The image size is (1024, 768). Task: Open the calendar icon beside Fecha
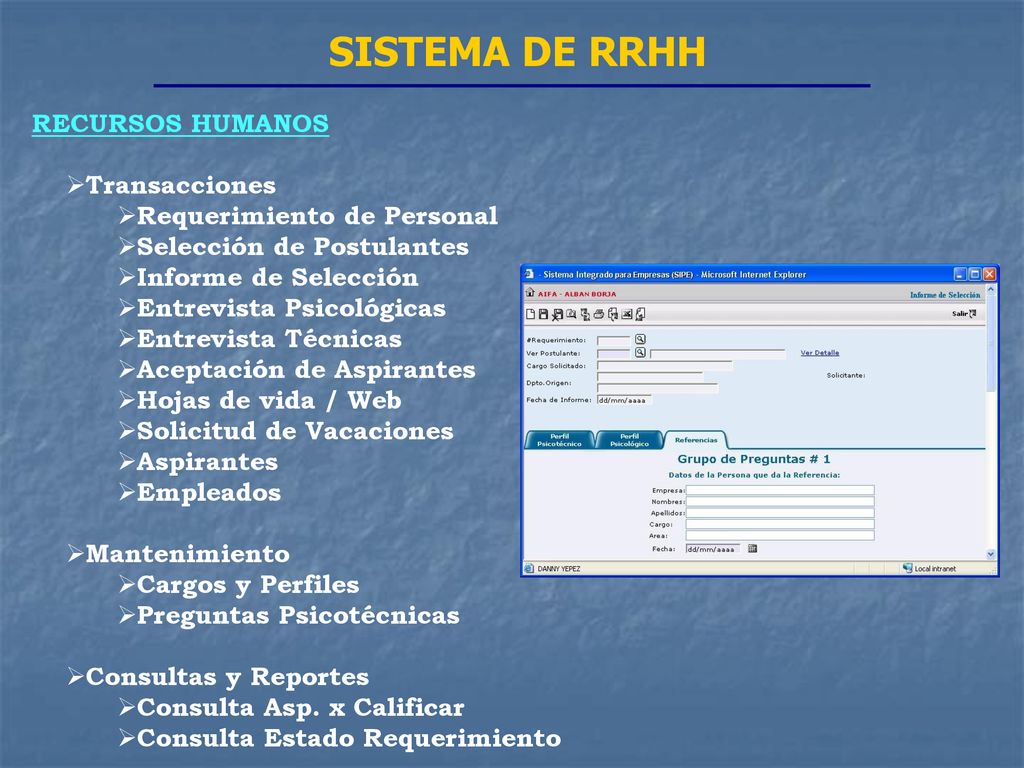point(752,549)
